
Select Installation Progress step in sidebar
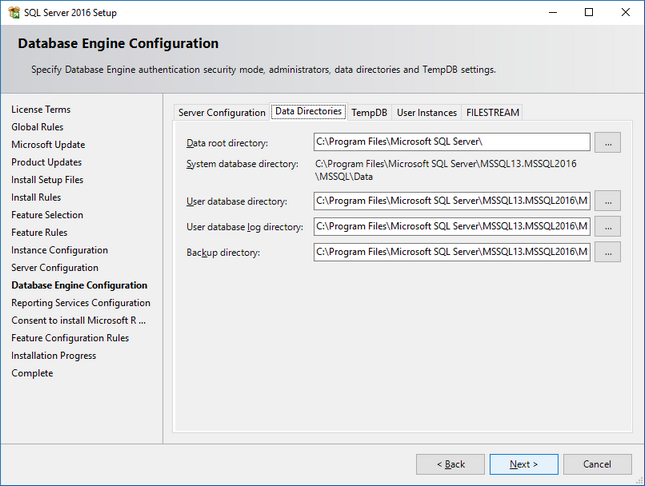[x=53, y=356]
